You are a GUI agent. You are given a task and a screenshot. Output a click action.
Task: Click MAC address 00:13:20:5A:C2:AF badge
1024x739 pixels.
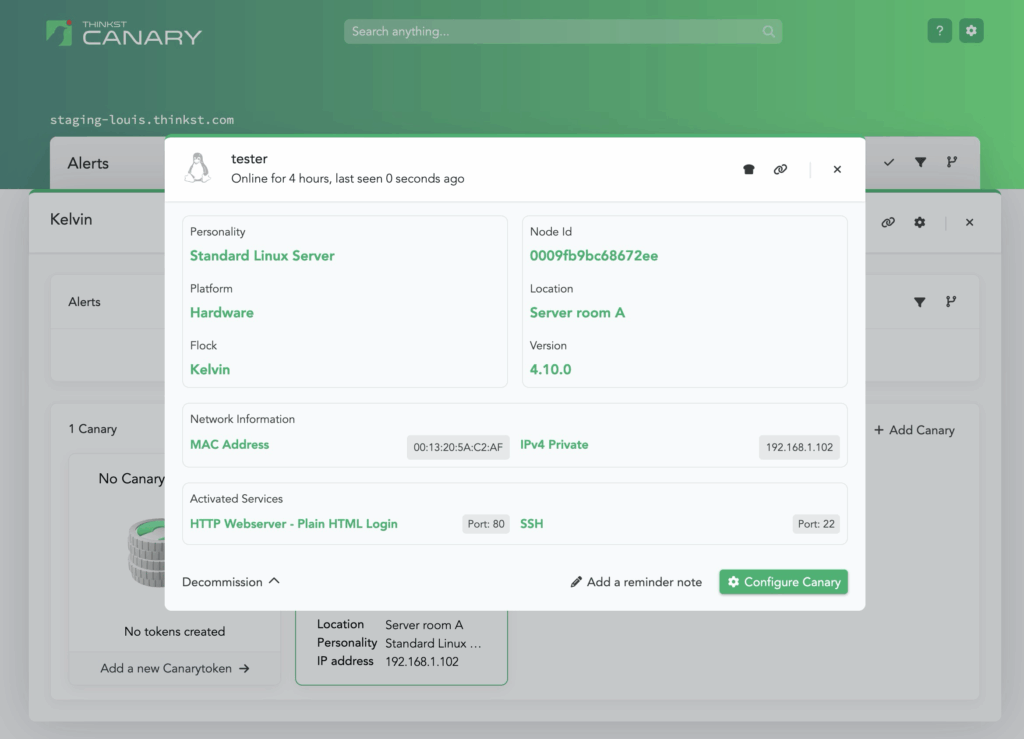tap(458, 447)
